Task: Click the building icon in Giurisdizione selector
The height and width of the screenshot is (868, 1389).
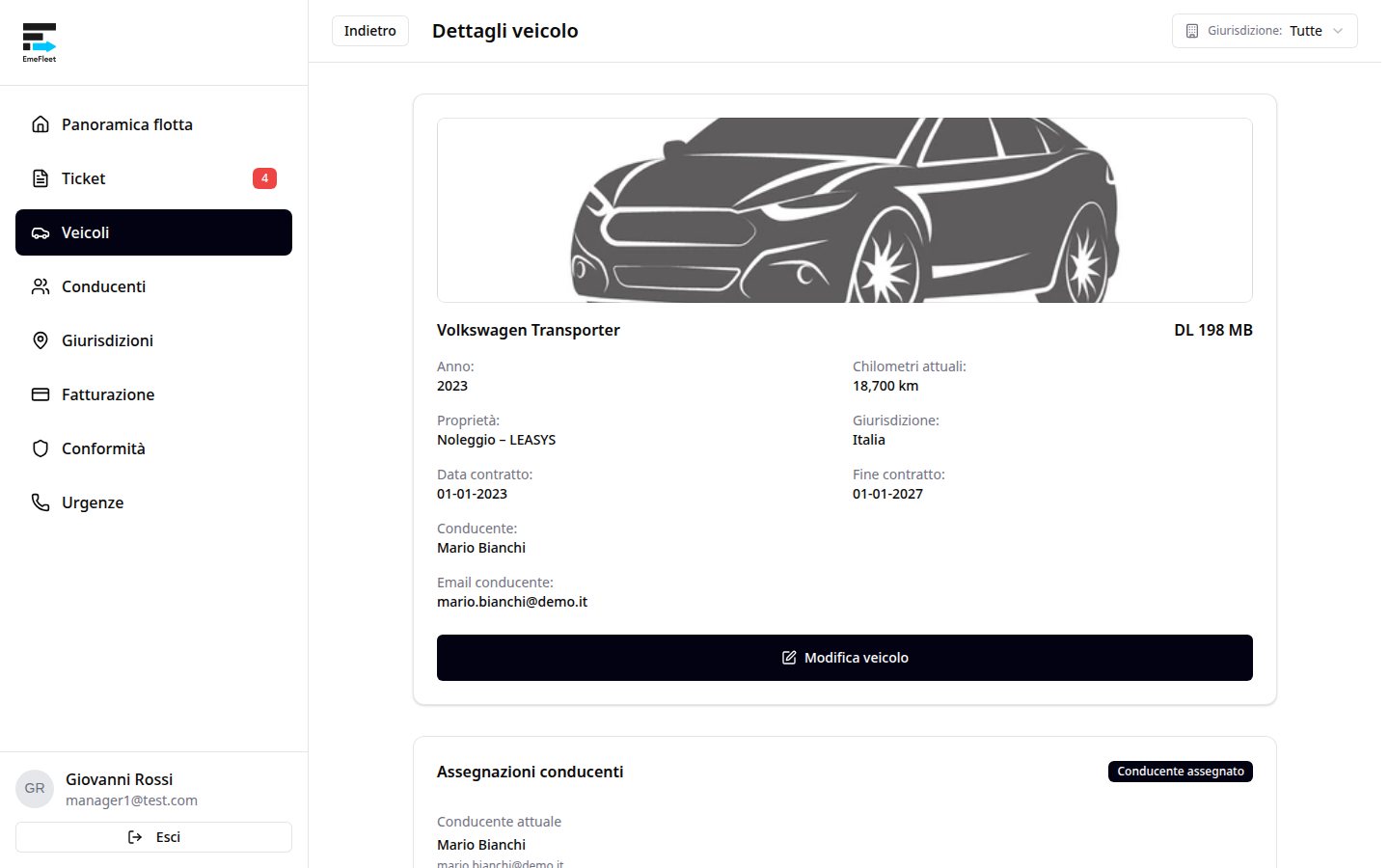Action: [1192, 31]
